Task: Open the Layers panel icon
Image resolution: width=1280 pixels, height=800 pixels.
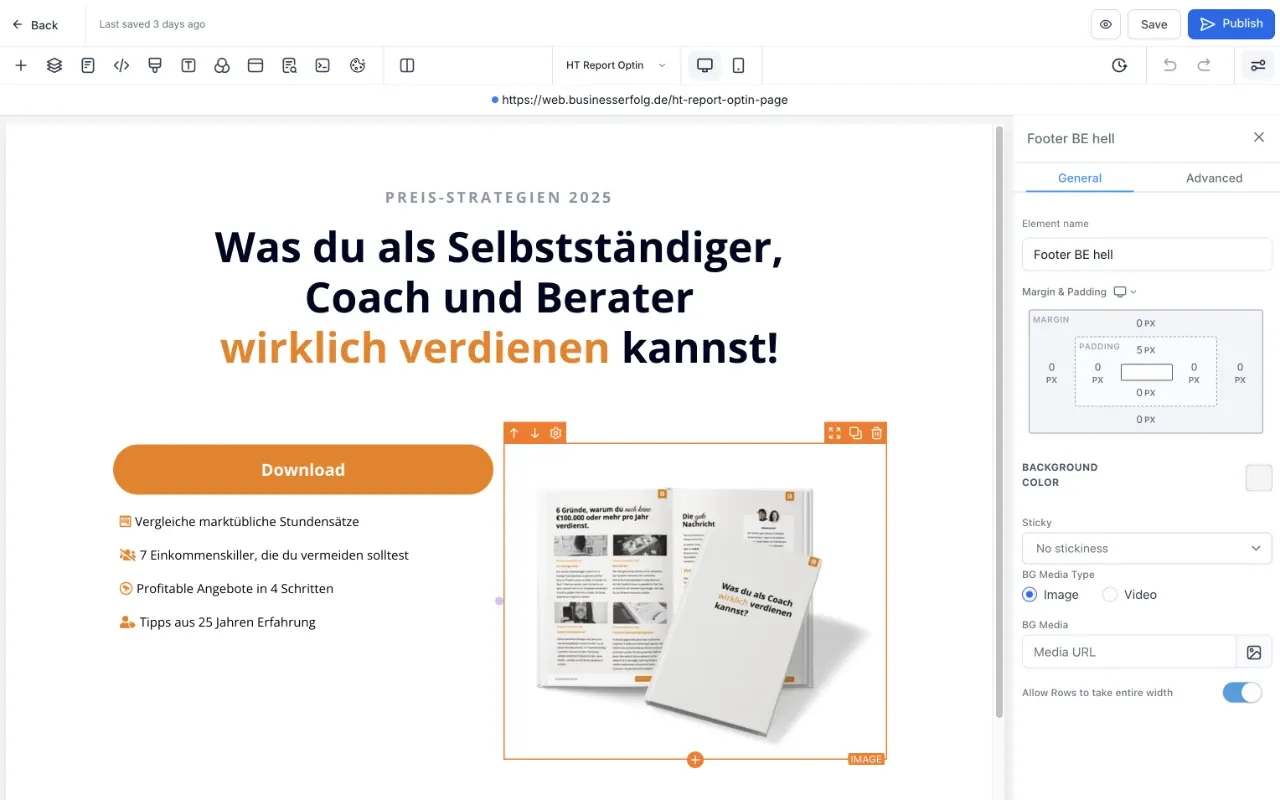Action: coord(54,65)
